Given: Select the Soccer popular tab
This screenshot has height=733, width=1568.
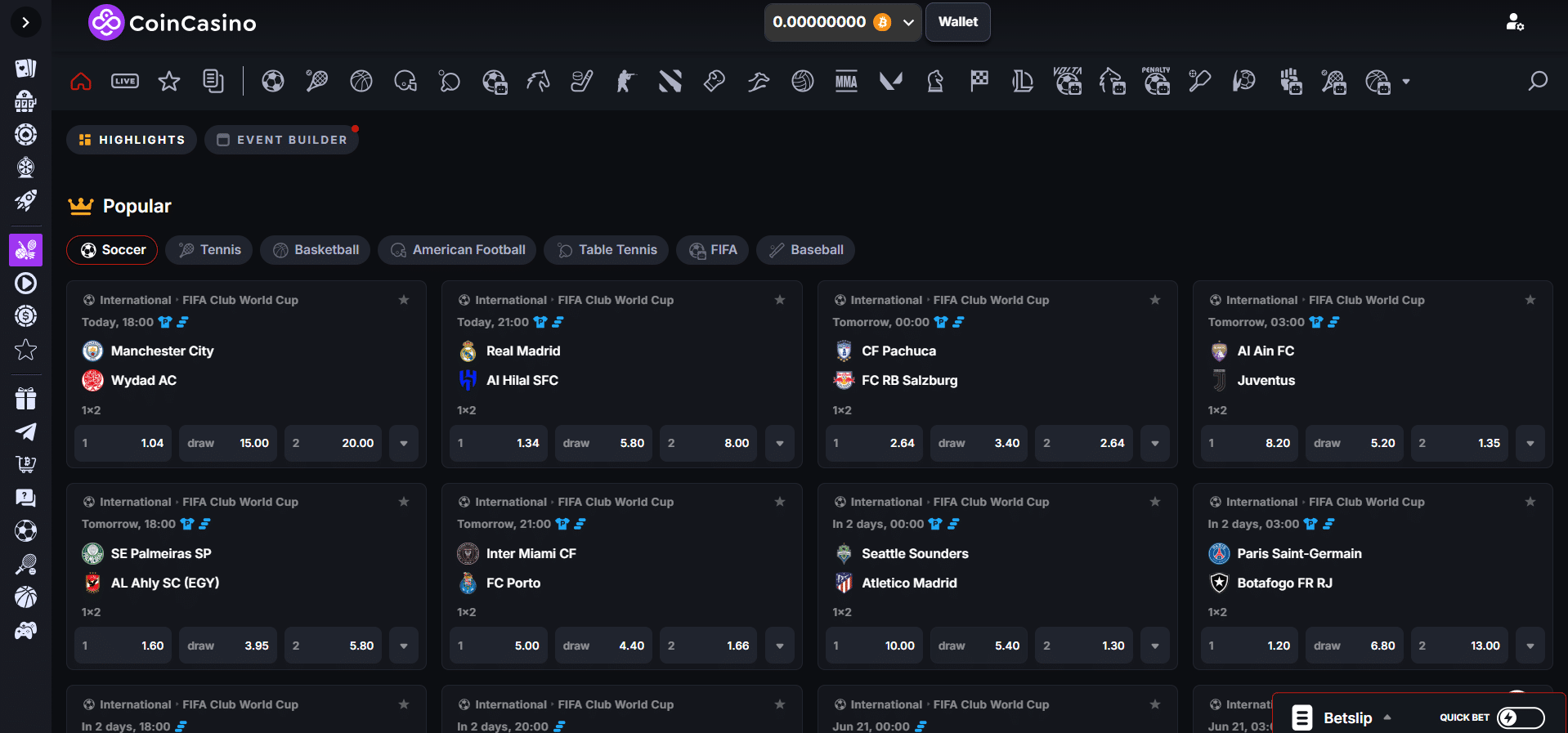Looking at the screenshot, I should (112, 250).
